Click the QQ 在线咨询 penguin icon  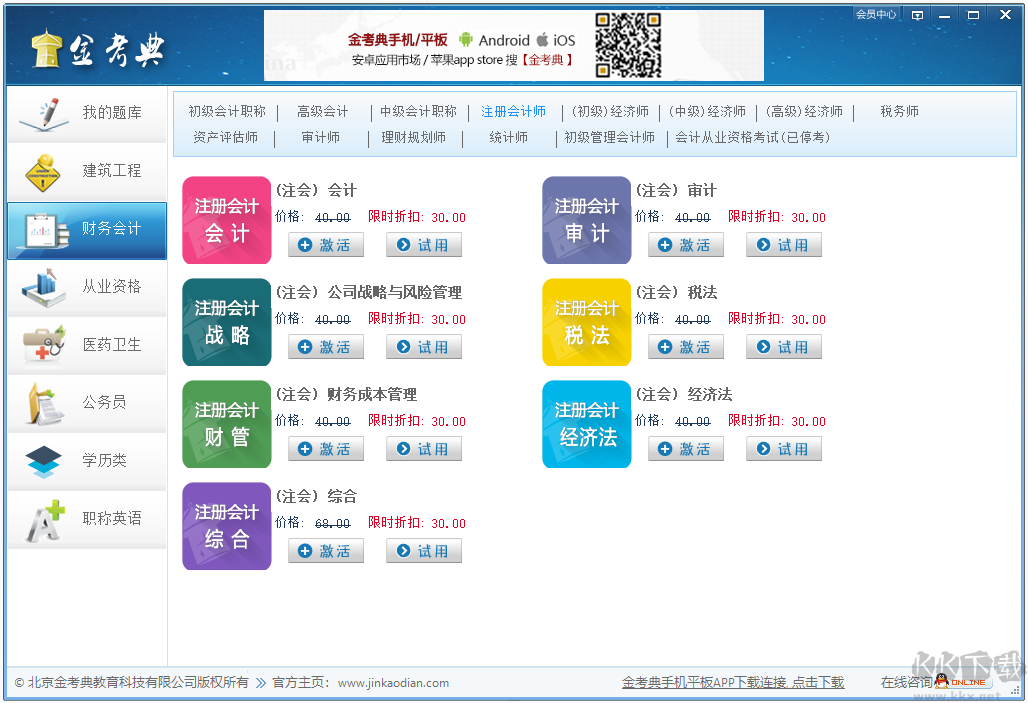941,682
